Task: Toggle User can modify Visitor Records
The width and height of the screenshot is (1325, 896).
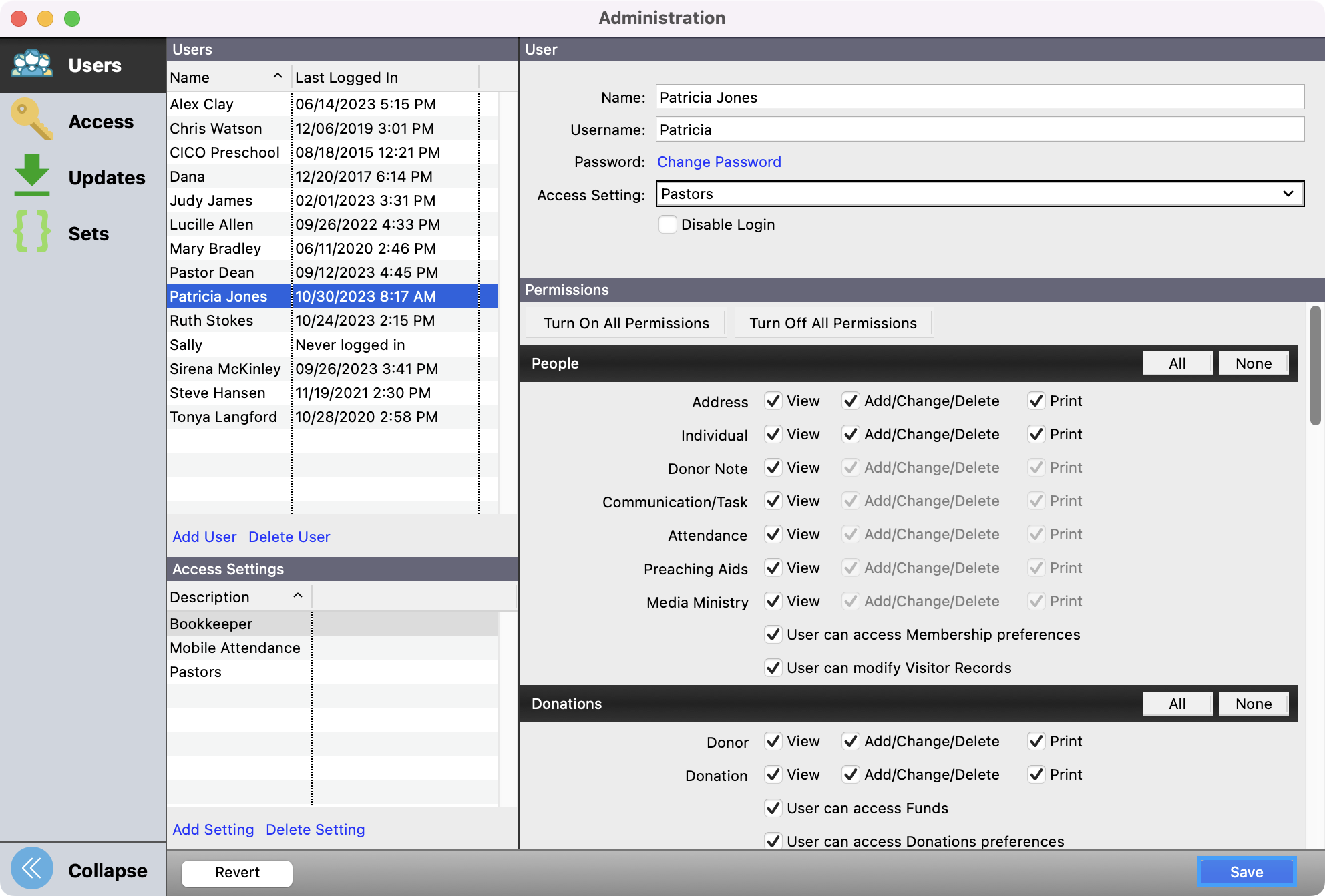Action: [x=773, y=668]
